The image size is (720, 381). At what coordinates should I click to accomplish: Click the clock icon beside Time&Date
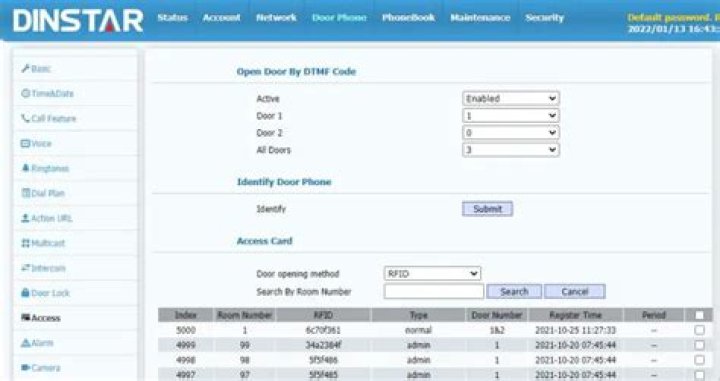pos(26,93)
